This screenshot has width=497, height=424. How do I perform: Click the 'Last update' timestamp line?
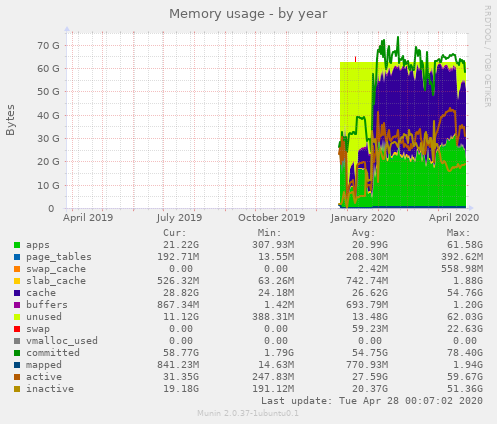[372, 401]
